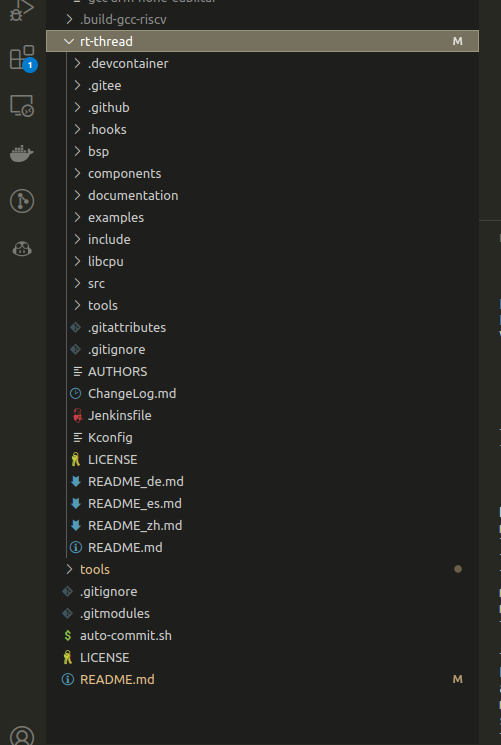501x745 pixels.
Task: Expand the examples folder
Action: point(77,217)
